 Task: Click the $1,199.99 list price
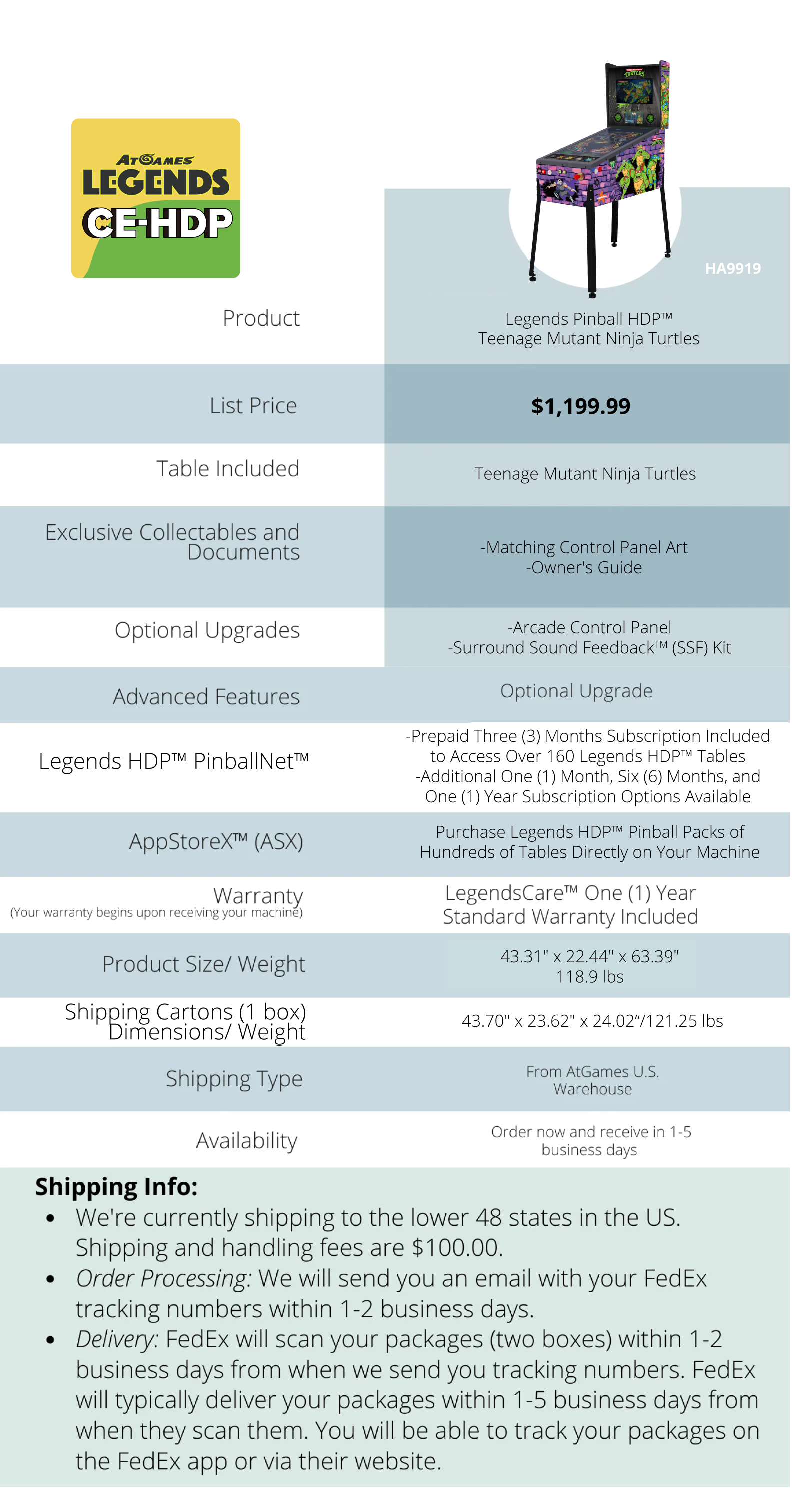coord(580,406)
